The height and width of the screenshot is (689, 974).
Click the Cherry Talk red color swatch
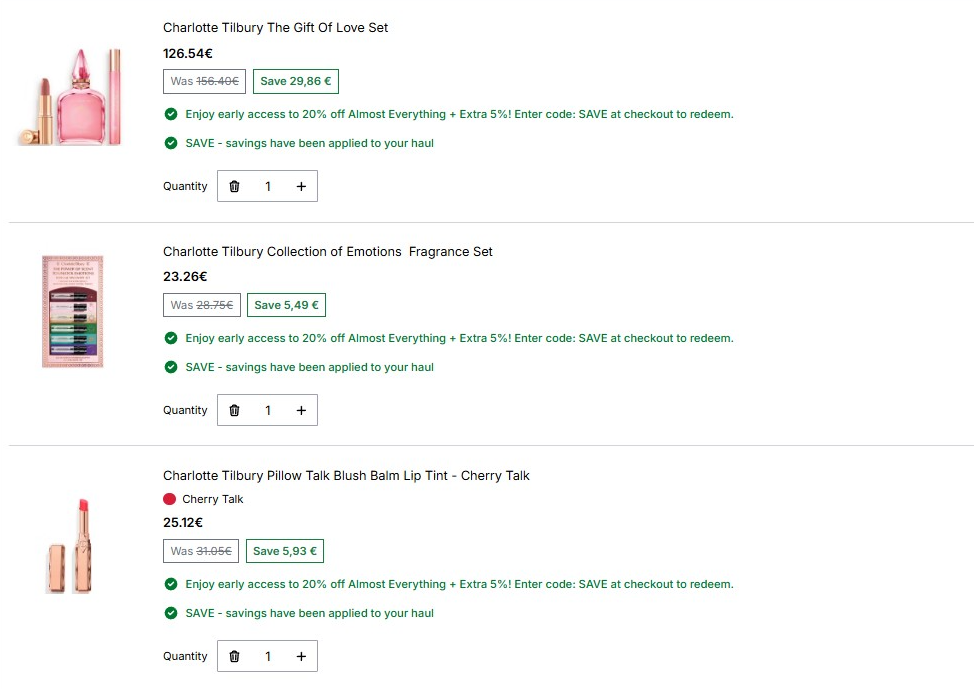coord(169,499)
